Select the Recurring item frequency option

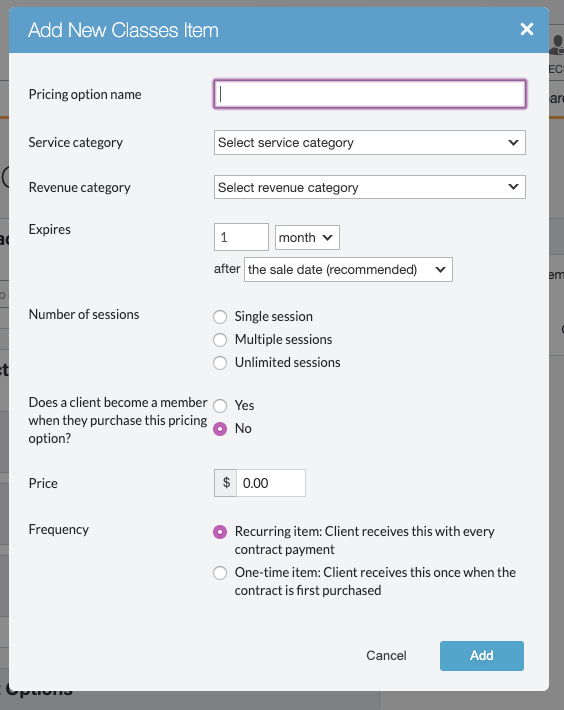click(x=220, y=532)
